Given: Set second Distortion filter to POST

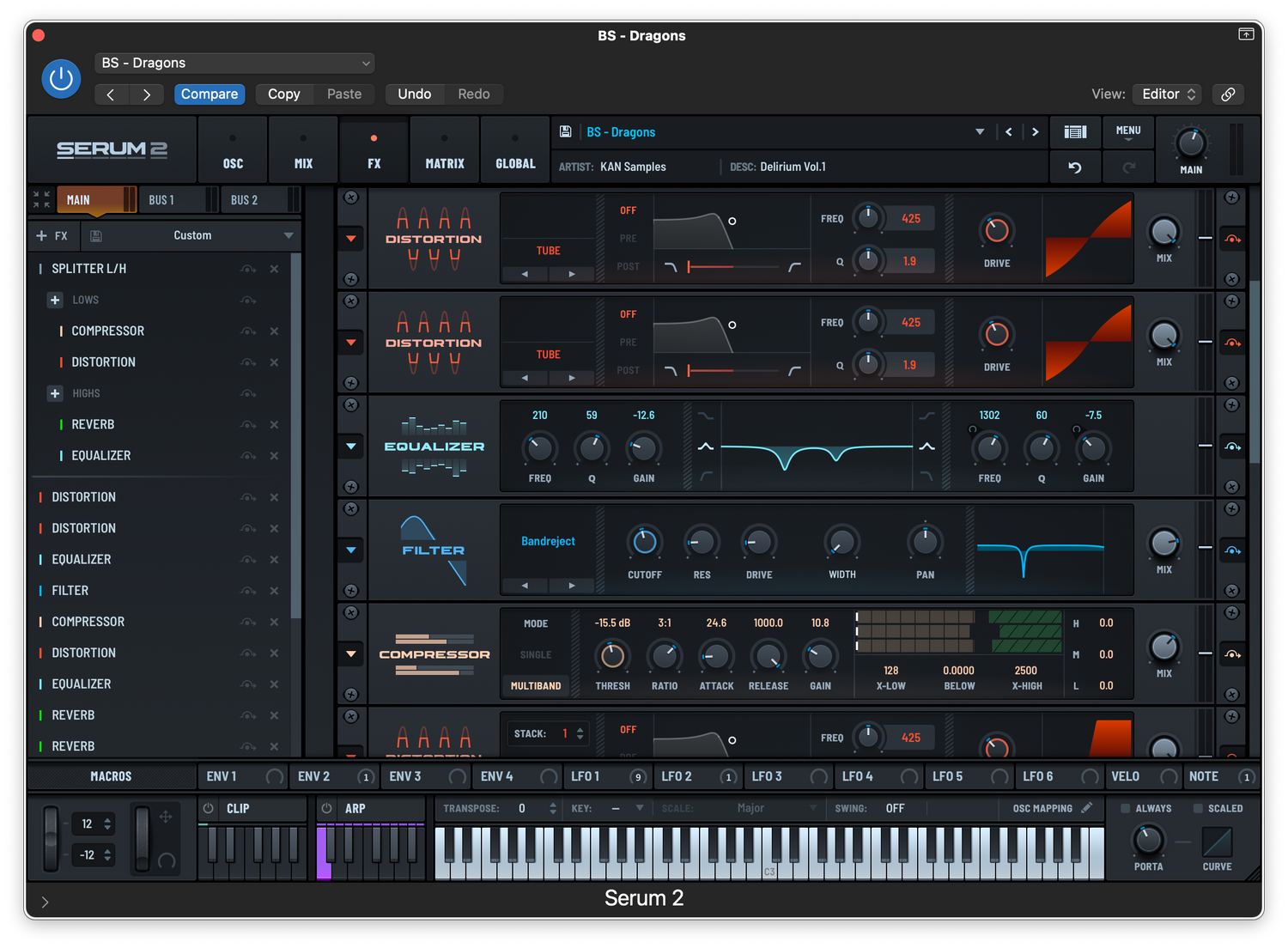Looking at the screenshot, I should click(628, 371).
